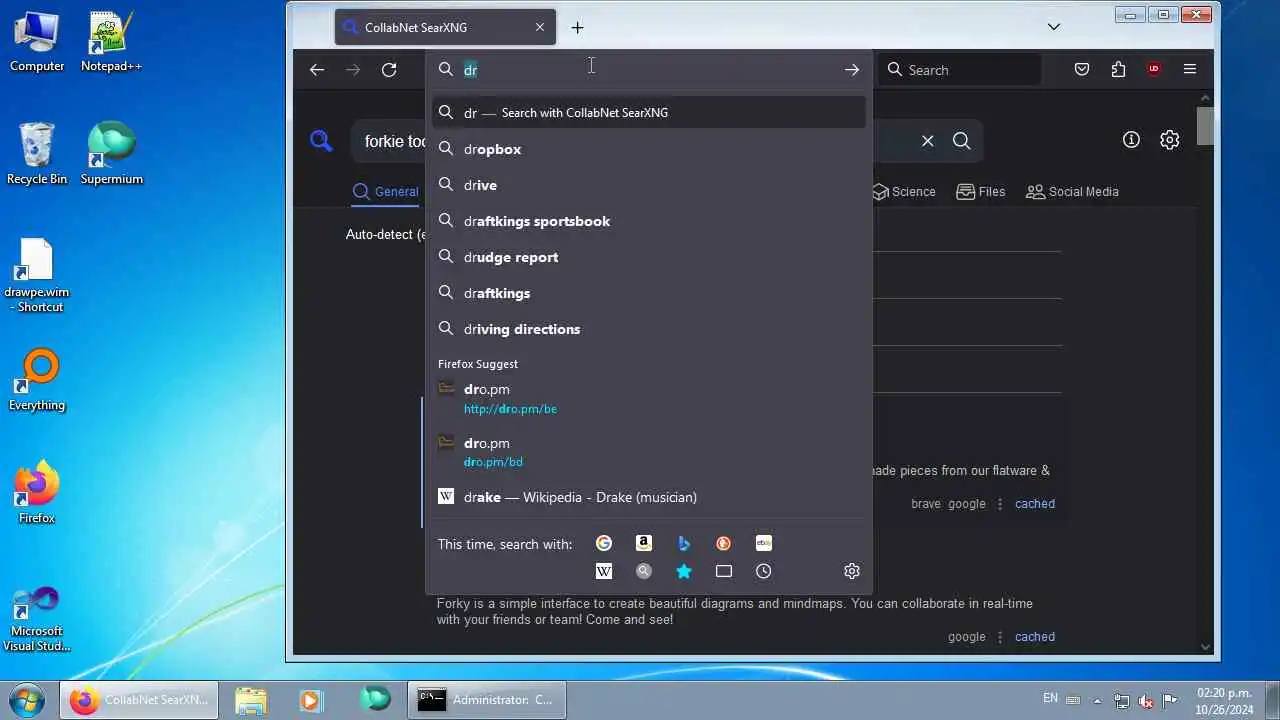Open Windows Explorer from the taskbar
The height and width of the screenshot is (720, 1280).
[x=251, y=700]
